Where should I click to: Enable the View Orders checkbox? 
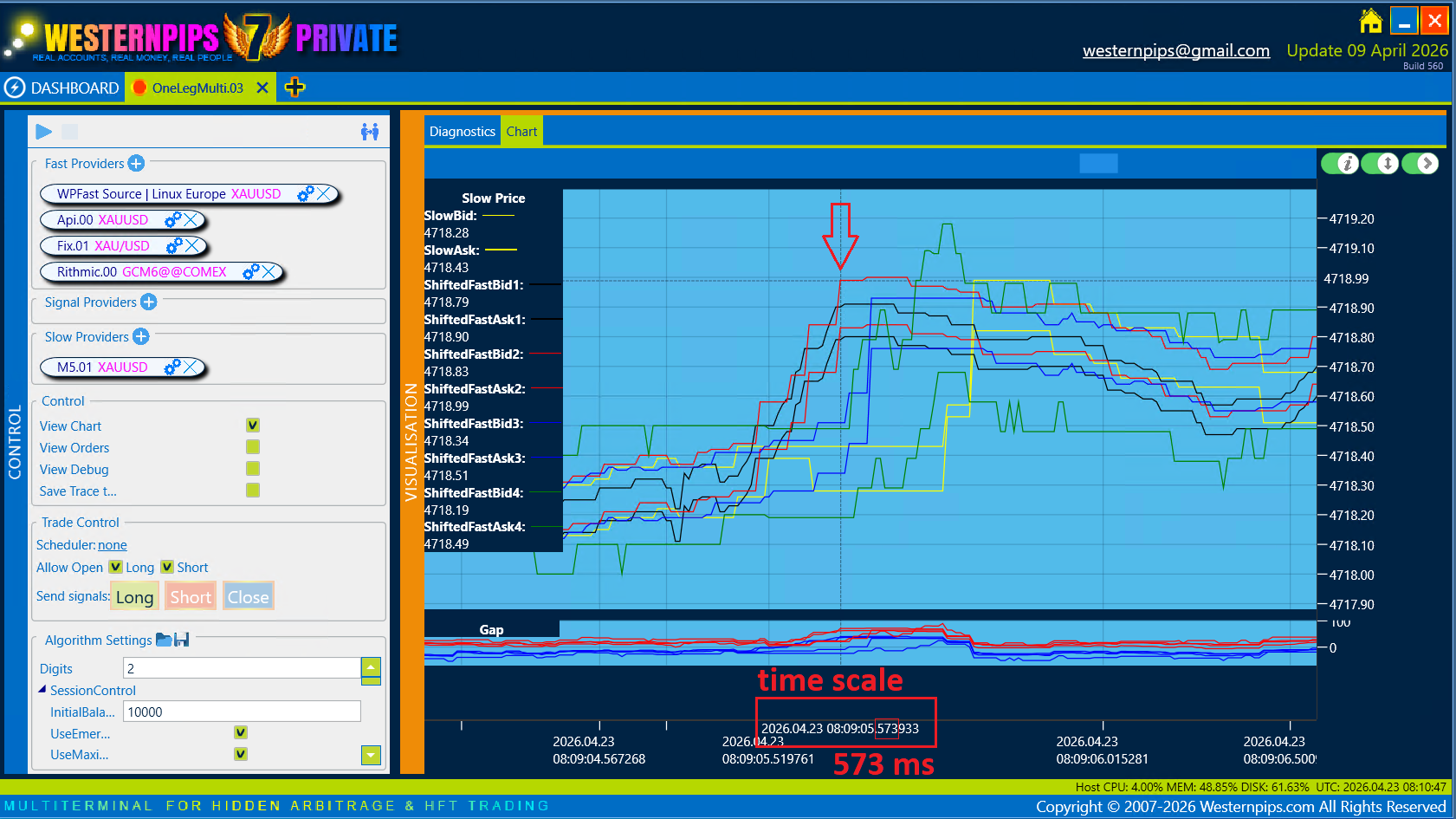click(x=253, y=447)
